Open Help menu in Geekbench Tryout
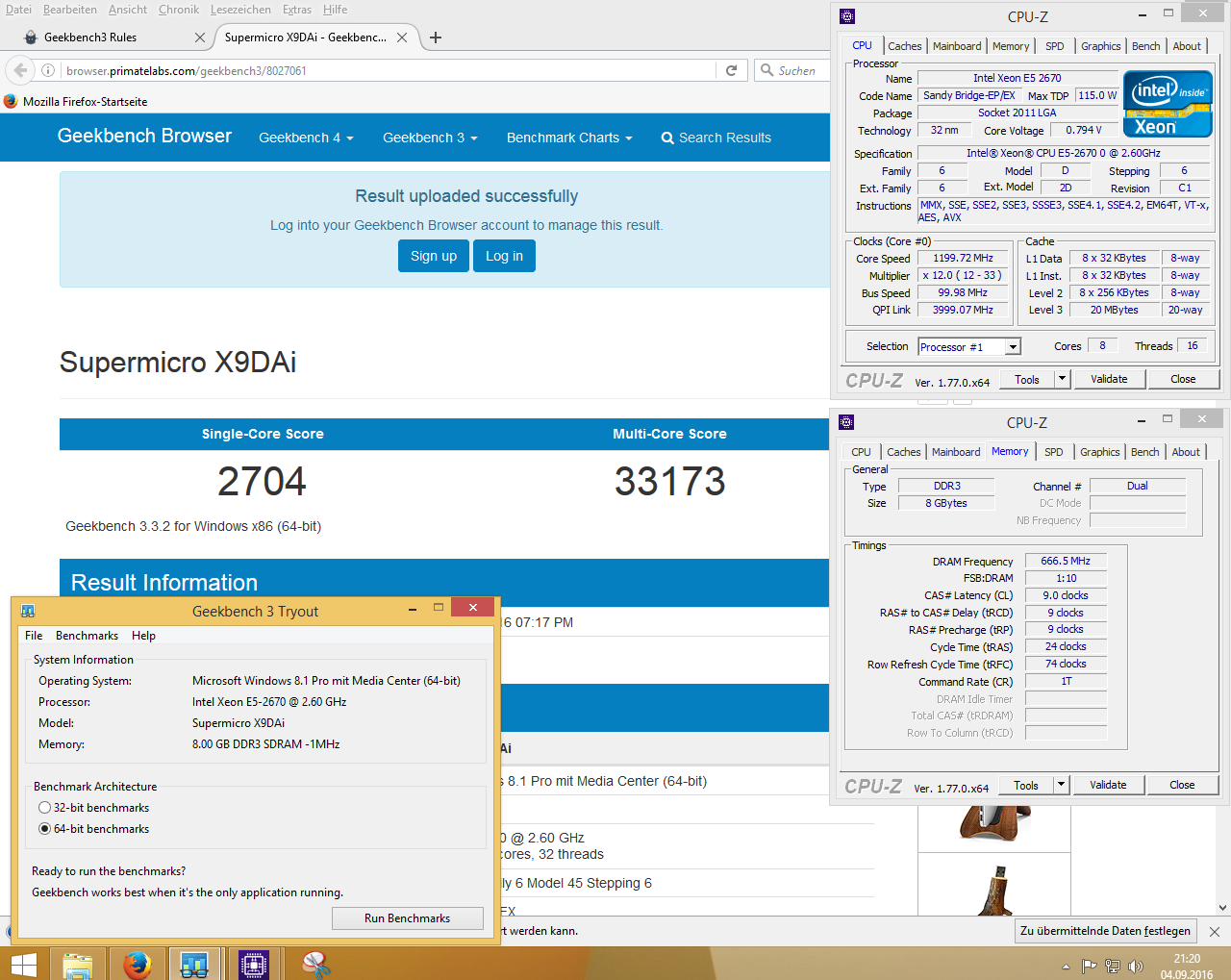 click(143, 636)
